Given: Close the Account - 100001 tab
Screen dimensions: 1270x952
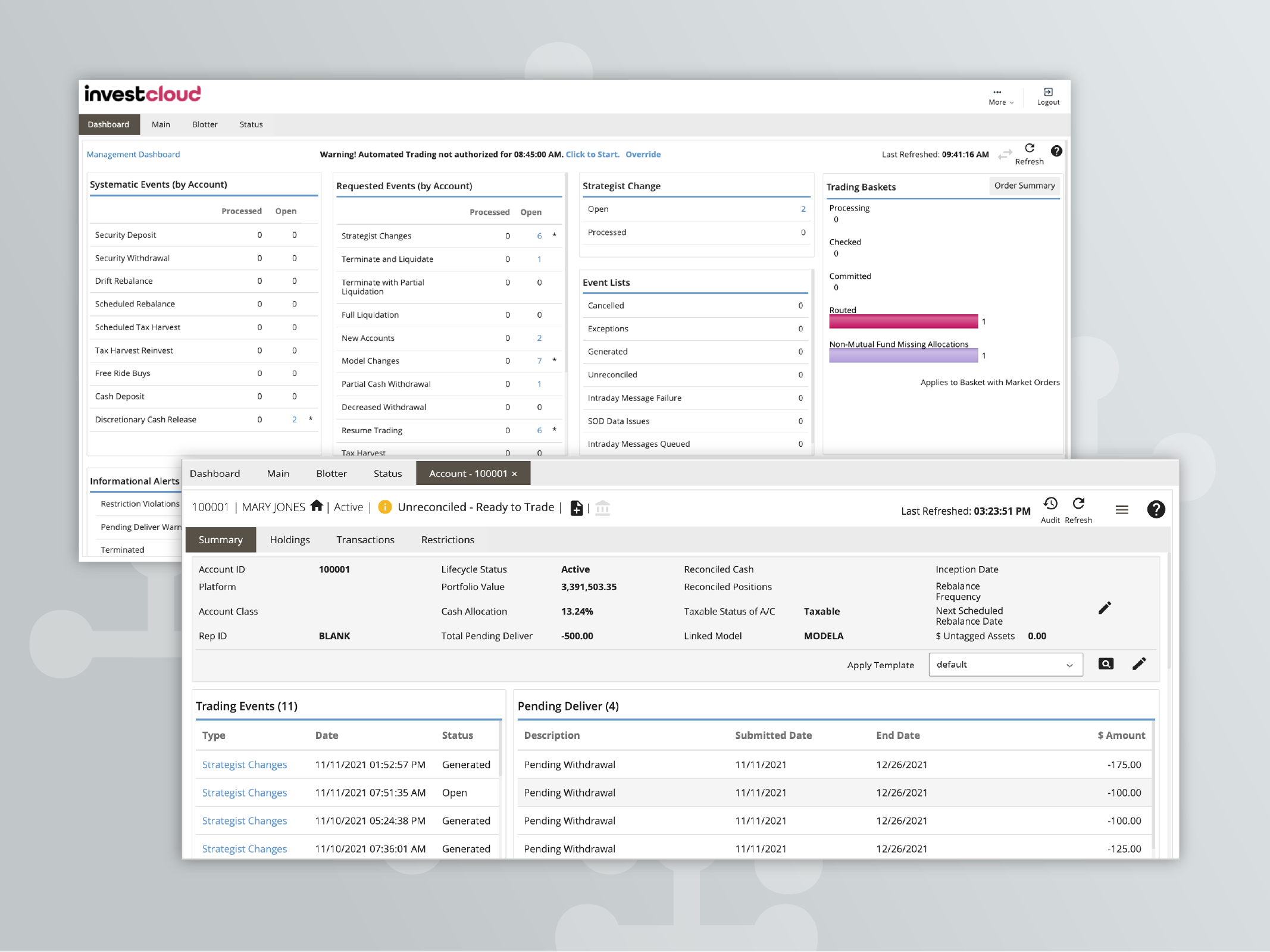Looking at the screenshot, I should click(515, 474).
